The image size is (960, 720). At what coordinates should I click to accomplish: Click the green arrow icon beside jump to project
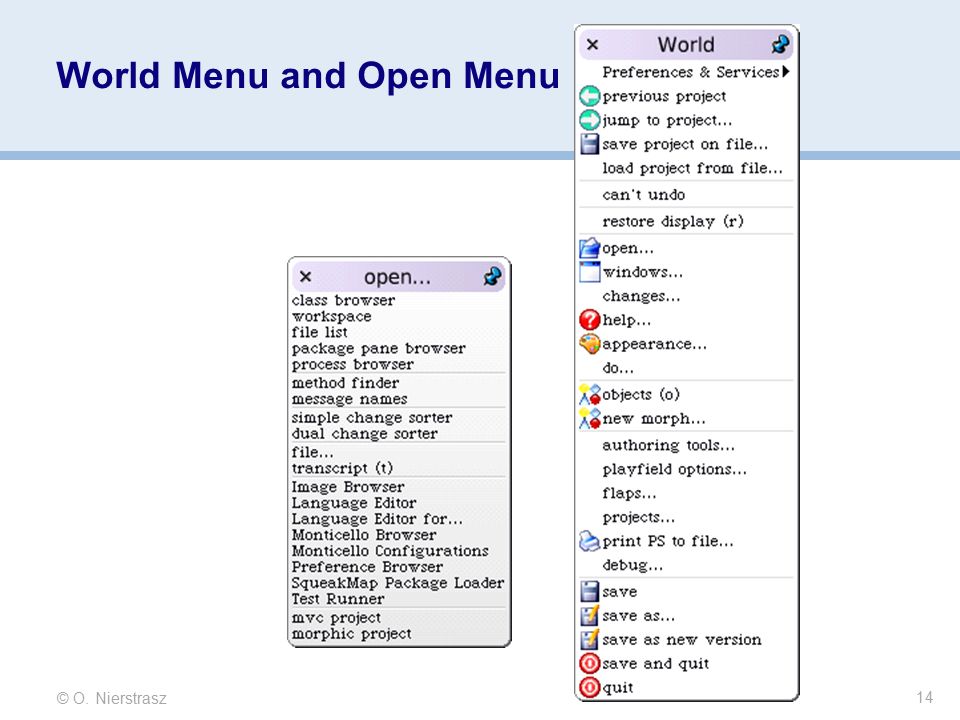(590, 120)
